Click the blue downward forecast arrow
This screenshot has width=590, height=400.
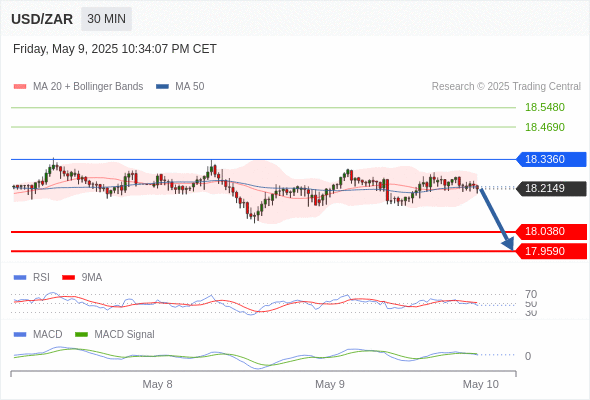pos(497,219)
